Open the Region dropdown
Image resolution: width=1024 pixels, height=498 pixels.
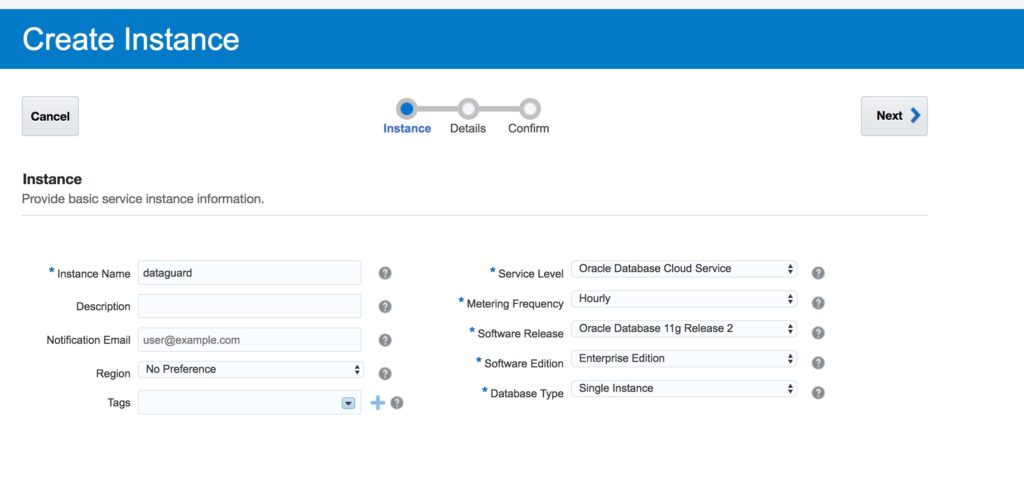[251, 370]
